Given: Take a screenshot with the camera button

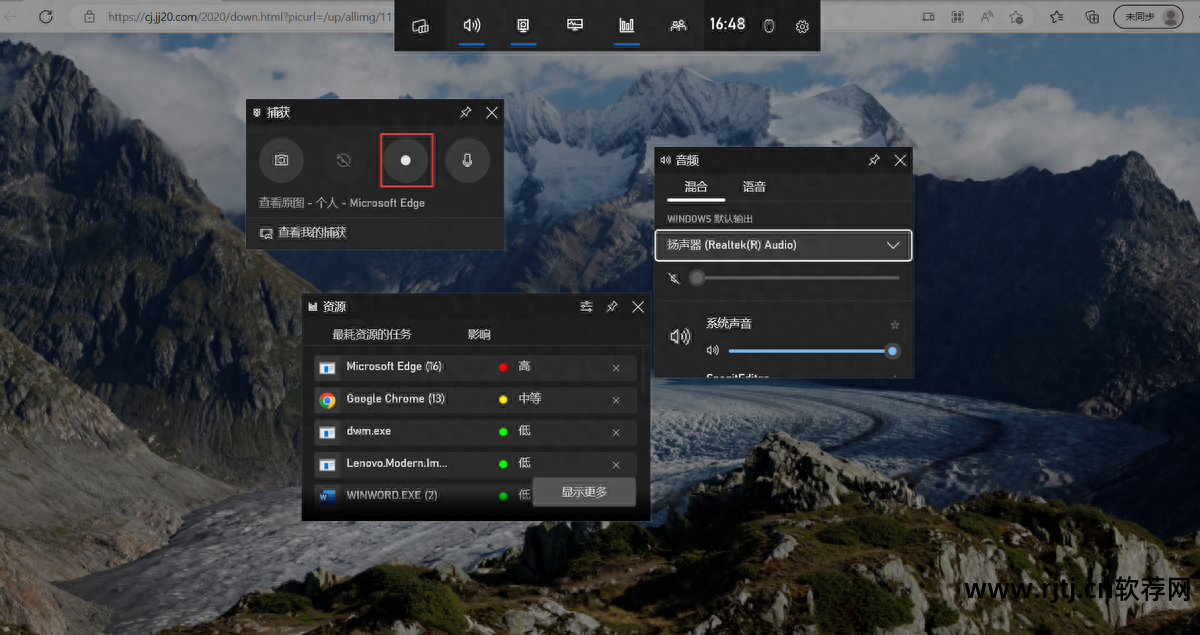Looking at the screenshot, I should (282, 160).
